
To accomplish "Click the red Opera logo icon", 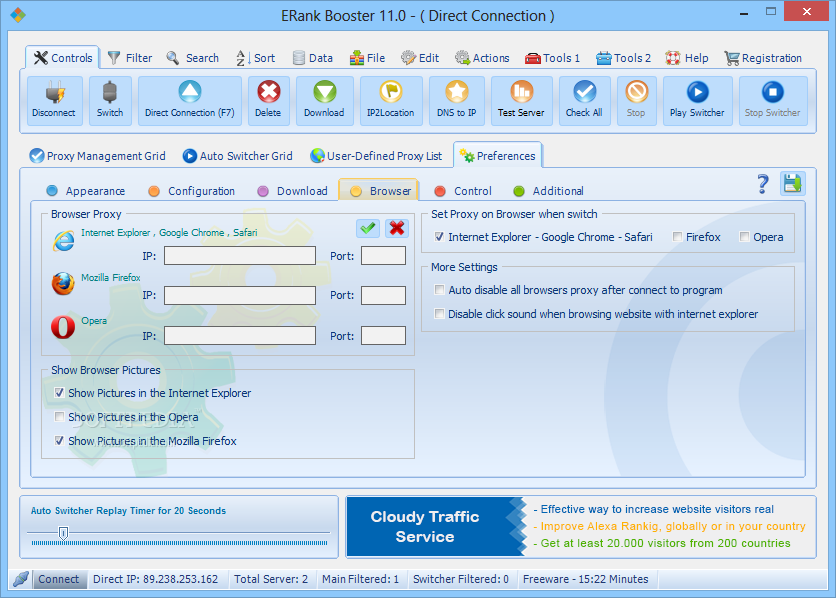I will click(63, 327).
